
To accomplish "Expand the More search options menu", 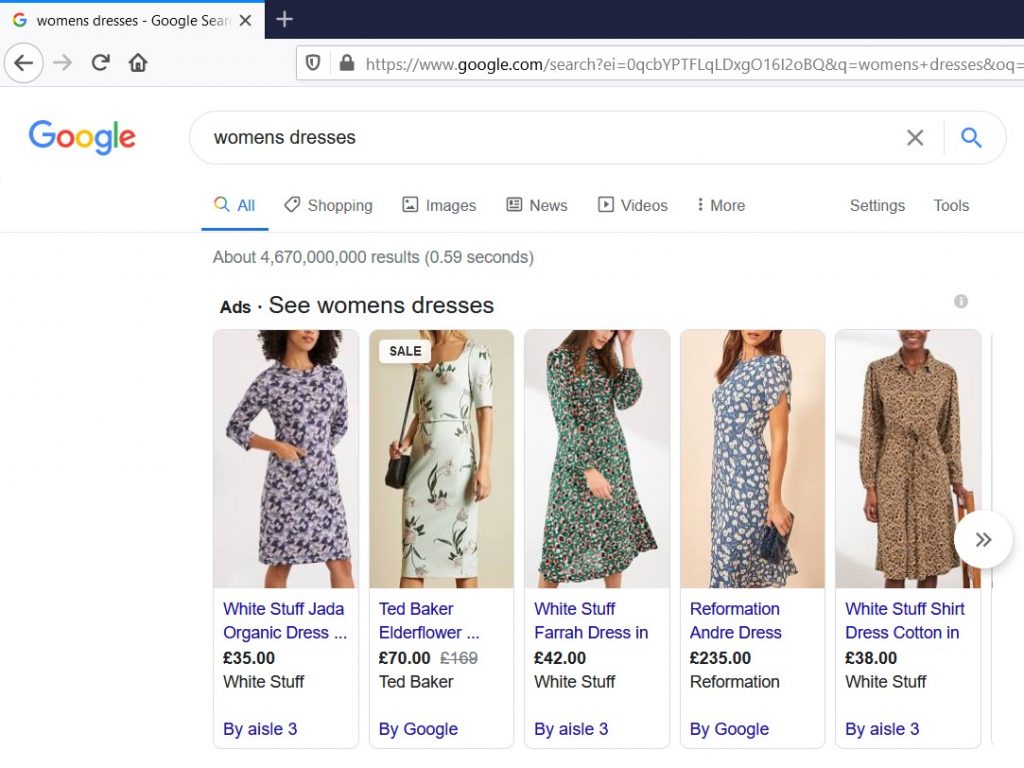I will click(721, 205).
